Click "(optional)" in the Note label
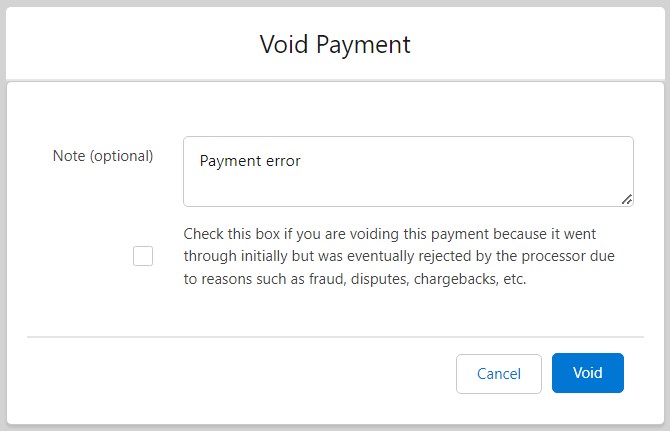This screenshot has width=670, height=431. [x=122, y=156]
